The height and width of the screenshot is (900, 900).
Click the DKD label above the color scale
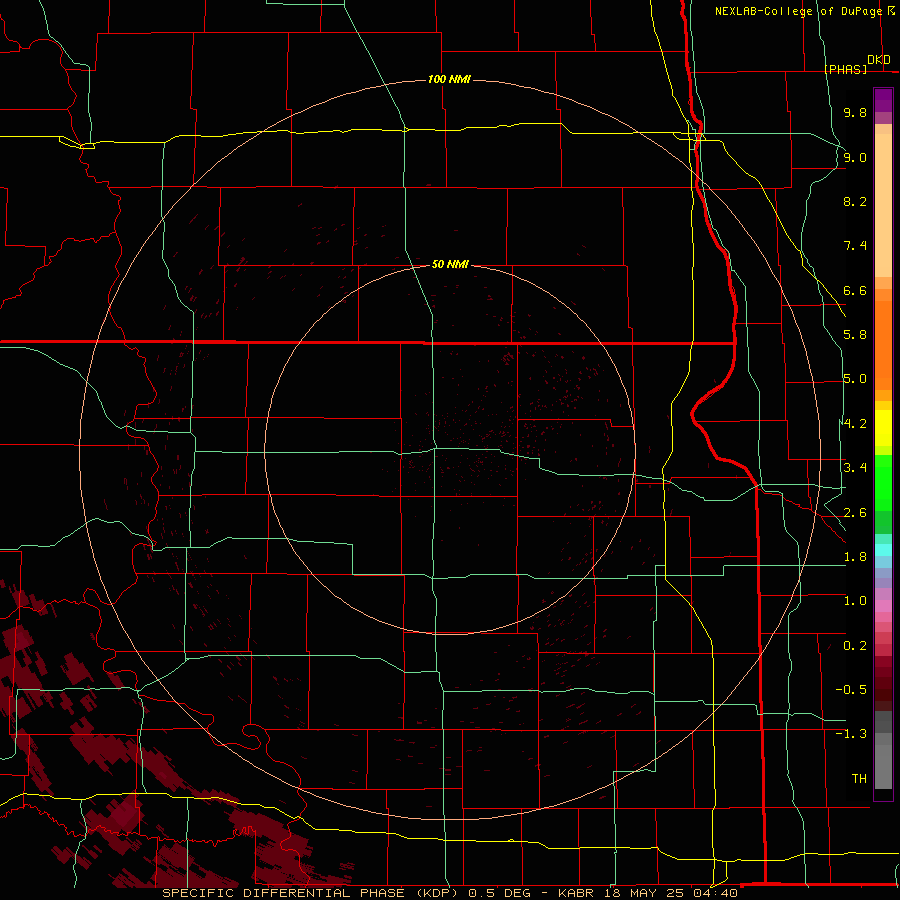point(878,60)
